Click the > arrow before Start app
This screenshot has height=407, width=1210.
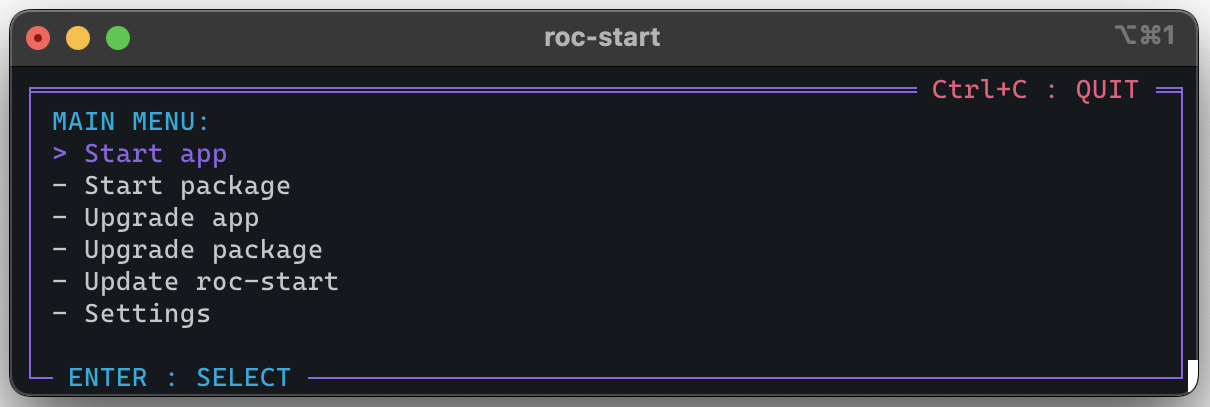click(x=60, y=154)
